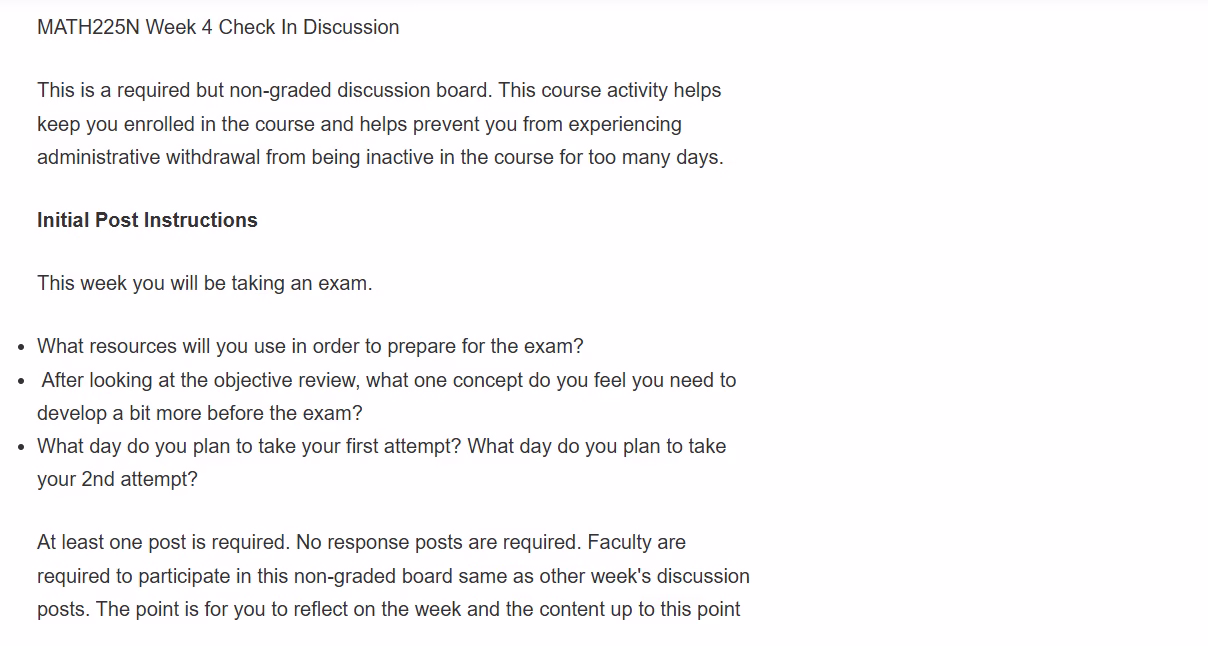The image size is (1208, 646).
Task: Click the sentence This week you will be taking an exam
Action: (205, 283)
